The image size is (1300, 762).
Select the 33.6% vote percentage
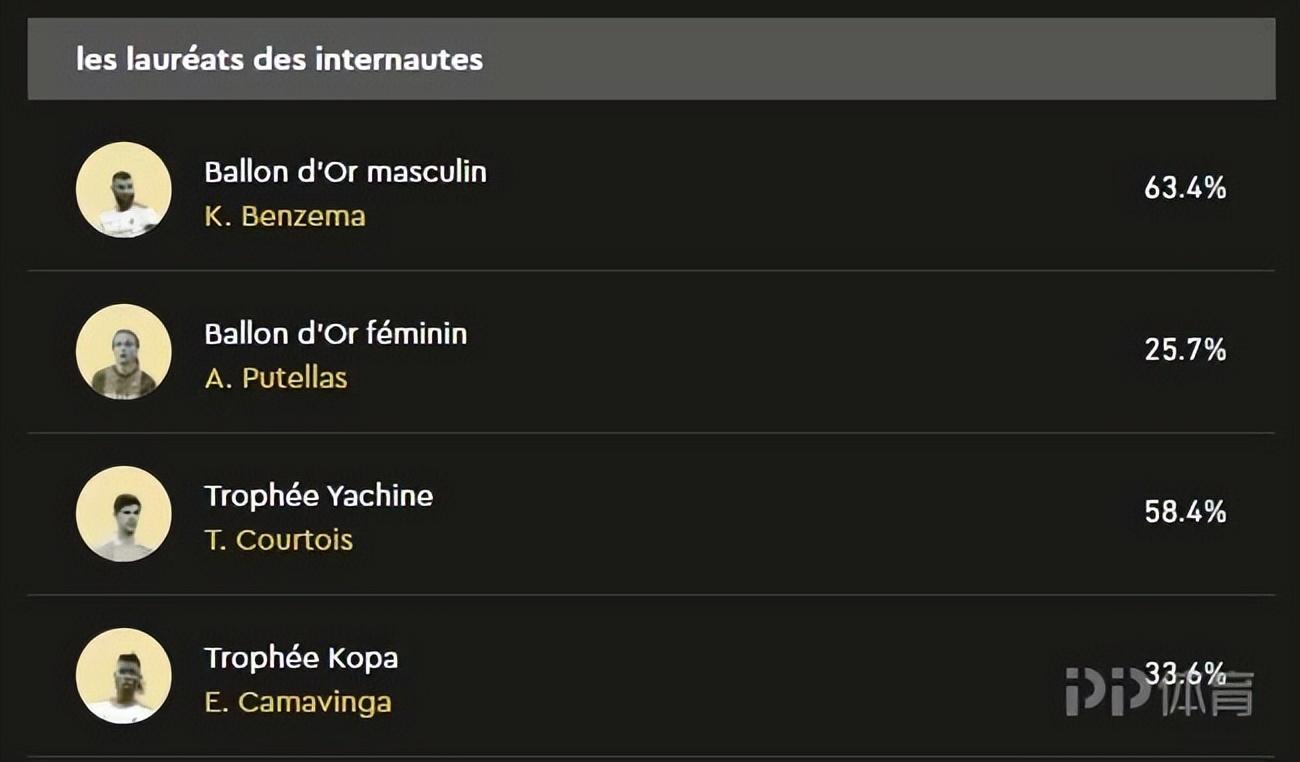pos(1185,672)
